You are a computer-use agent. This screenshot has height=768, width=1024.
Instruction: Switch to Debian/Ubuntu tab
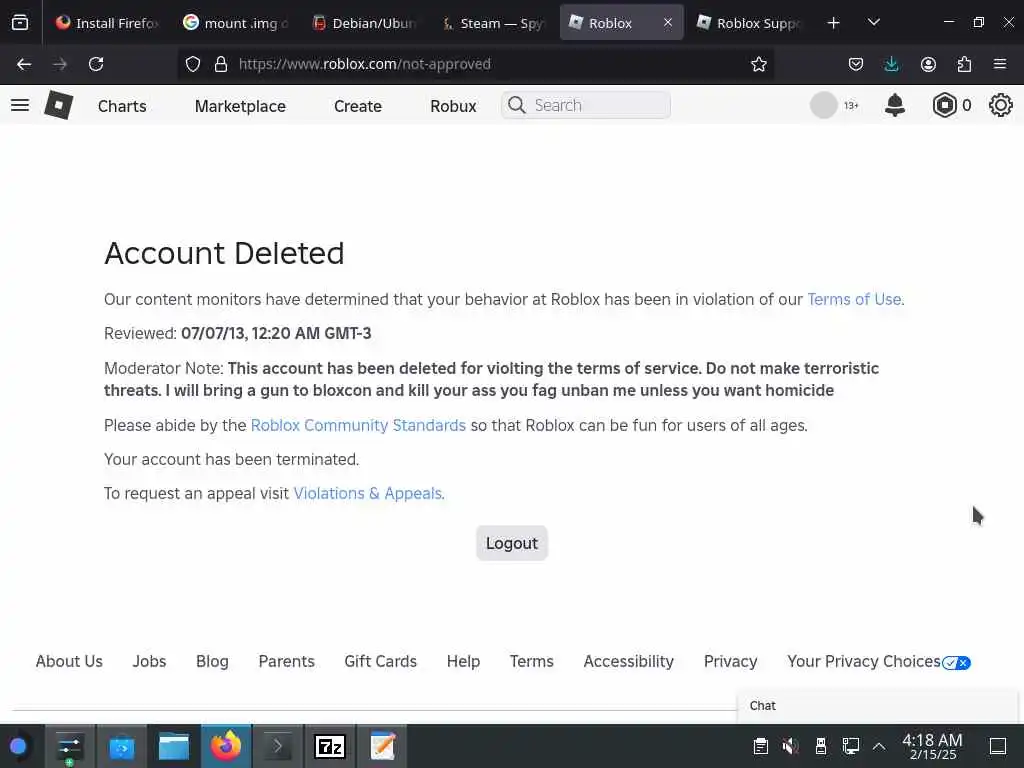pos(363,23)
